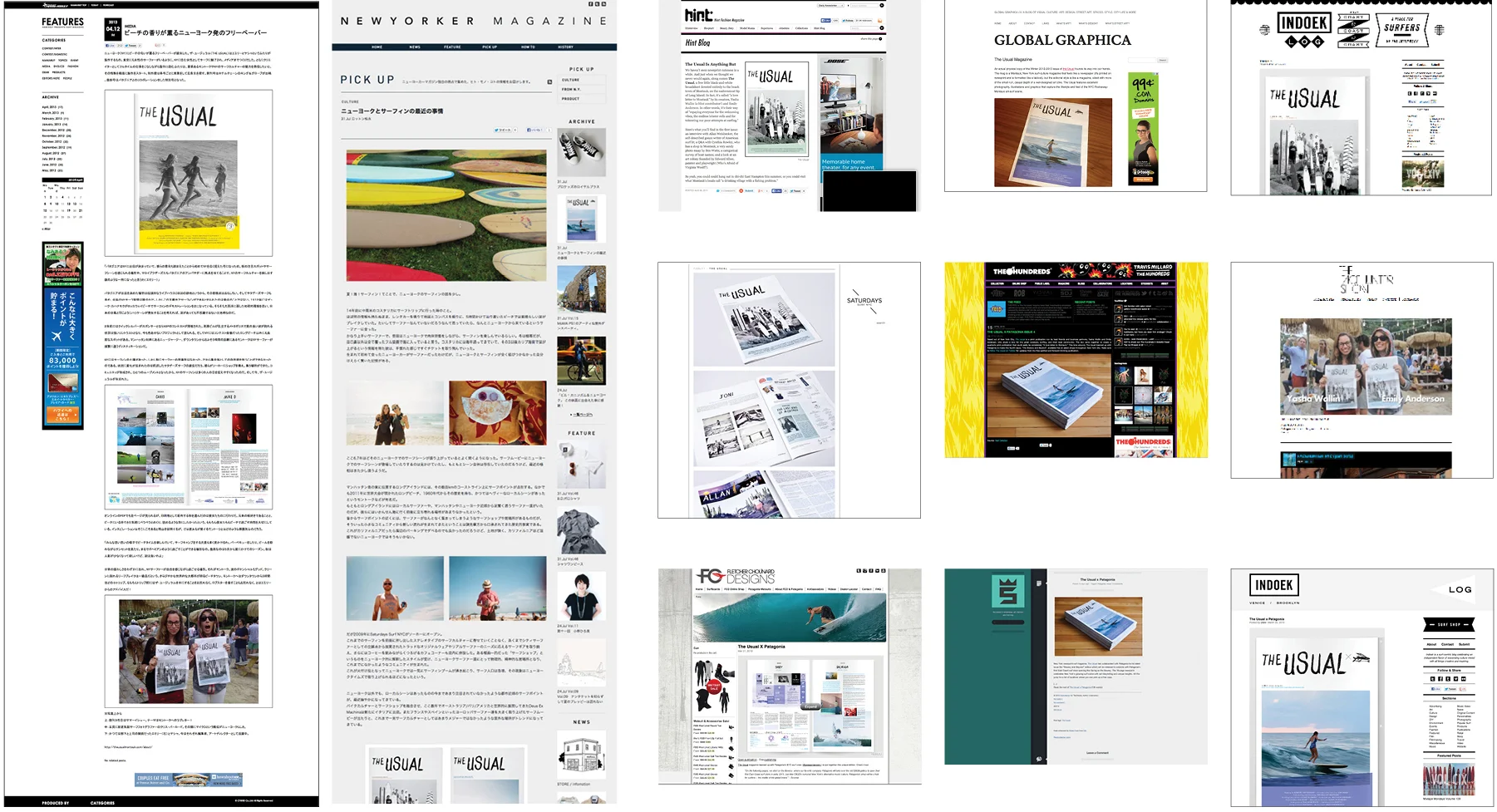This screenshot has height=812, width=1497.
Task: Click the crown S logo on teal sidebar
Action: click(x=1008, y=592)
